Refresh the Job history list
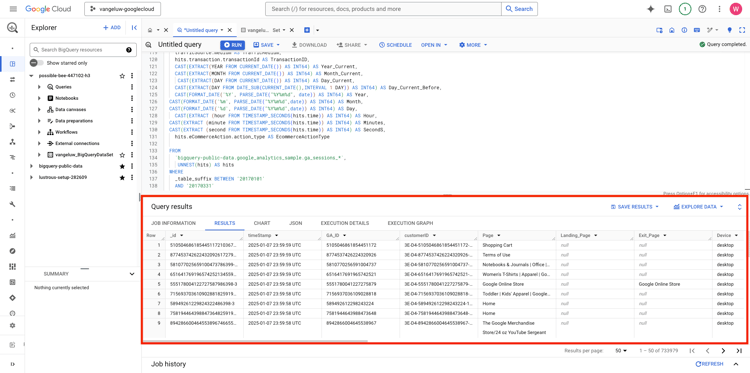The height and width of the screenshot is (373, 750). [x=709, y=364]
